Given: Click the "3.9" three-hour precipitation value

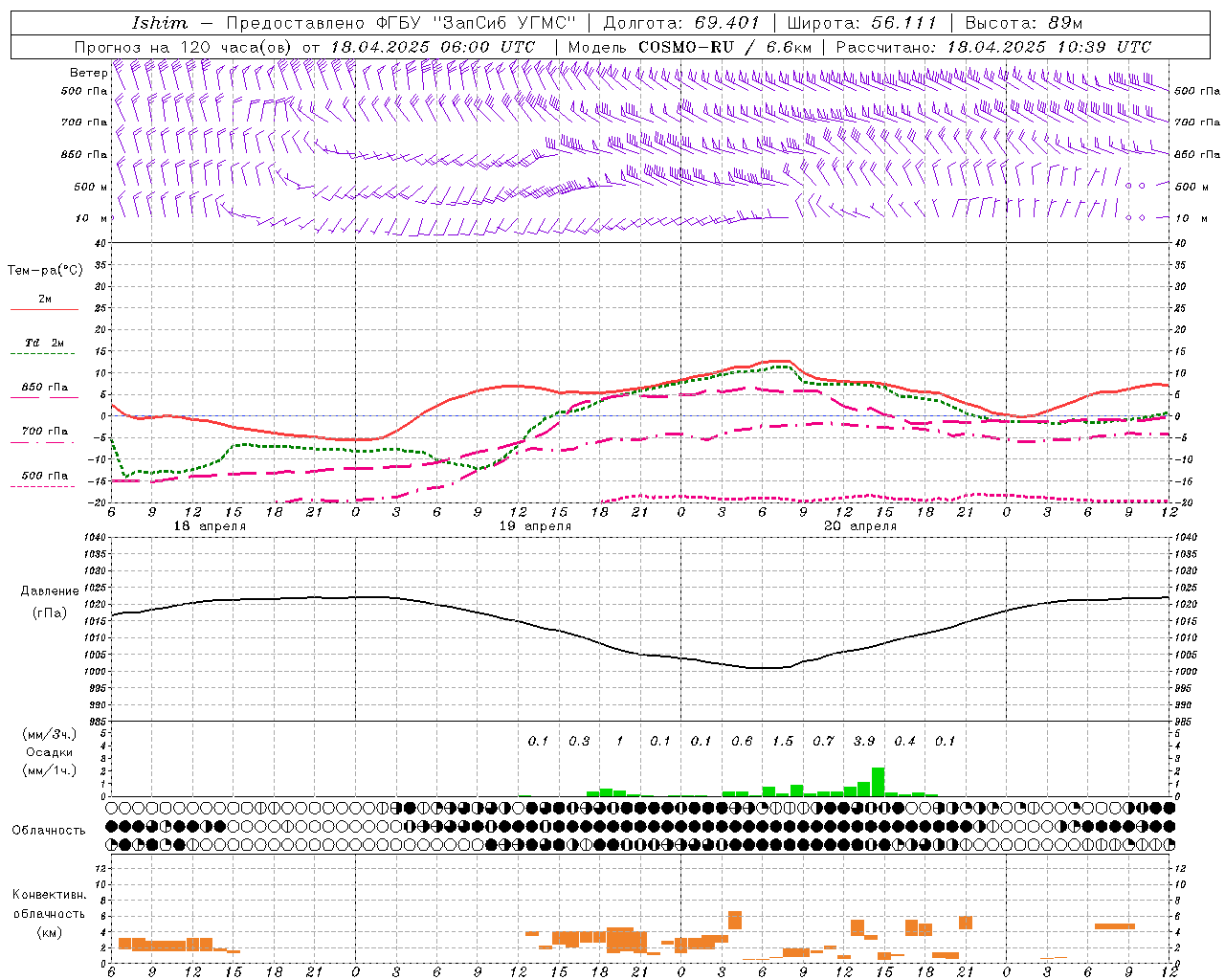Looking at the screenshot, I should pyautogui.click(x=864, y=741).
